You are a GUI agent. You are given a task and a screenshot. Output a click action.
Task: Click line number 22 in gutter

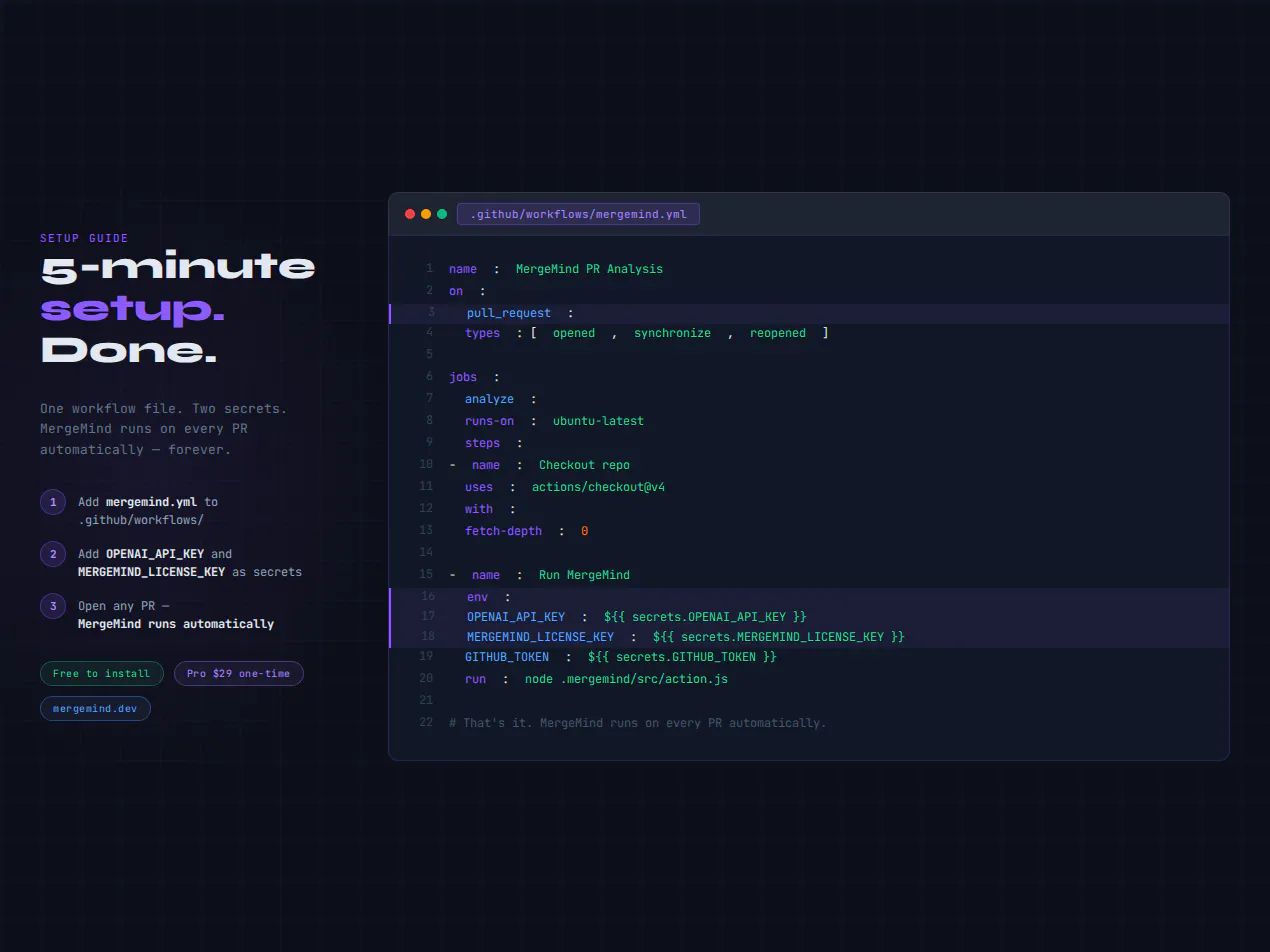click(427, 722)
